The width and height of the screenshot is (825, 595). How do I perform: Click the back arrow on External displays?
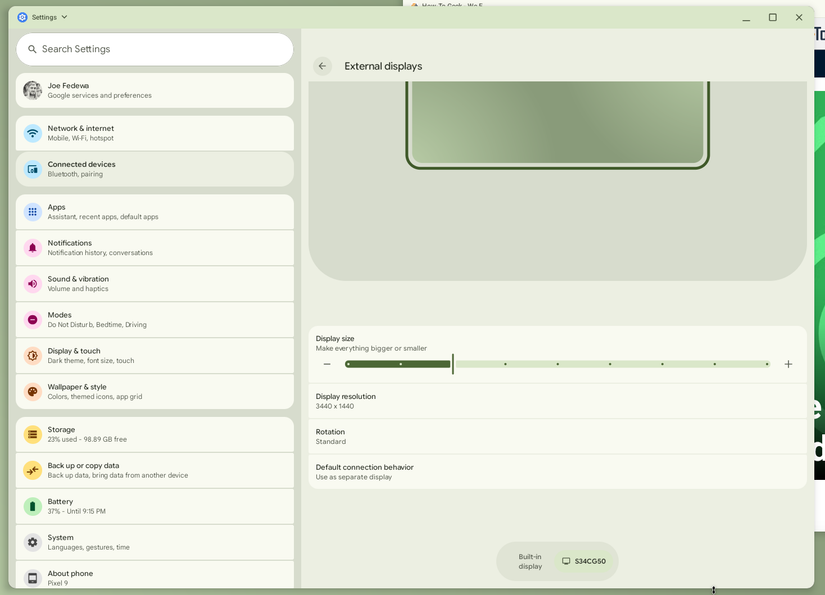point(322,65)
